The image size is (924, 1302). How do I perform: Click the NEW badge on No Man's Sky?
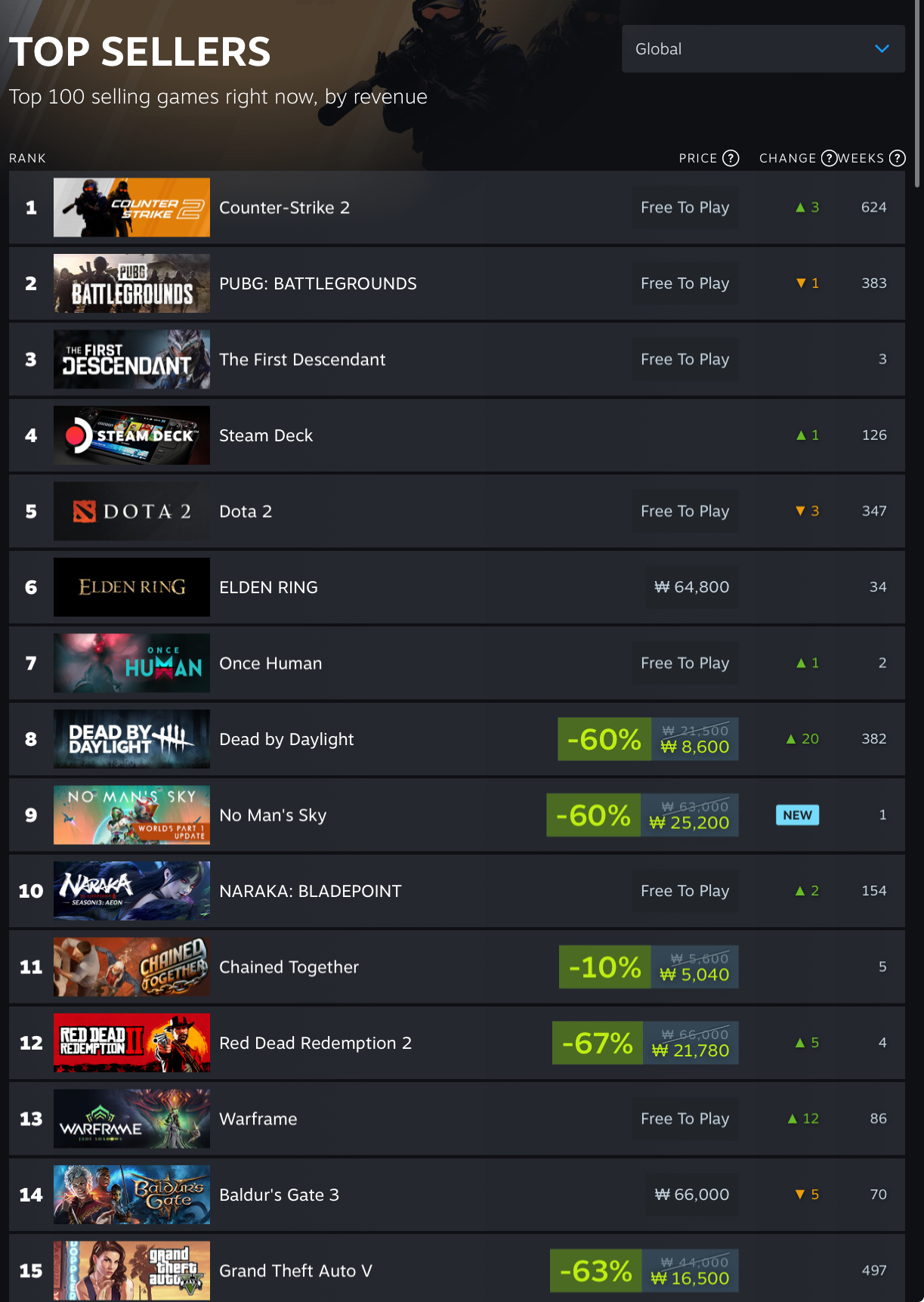(x=798, y=815)
